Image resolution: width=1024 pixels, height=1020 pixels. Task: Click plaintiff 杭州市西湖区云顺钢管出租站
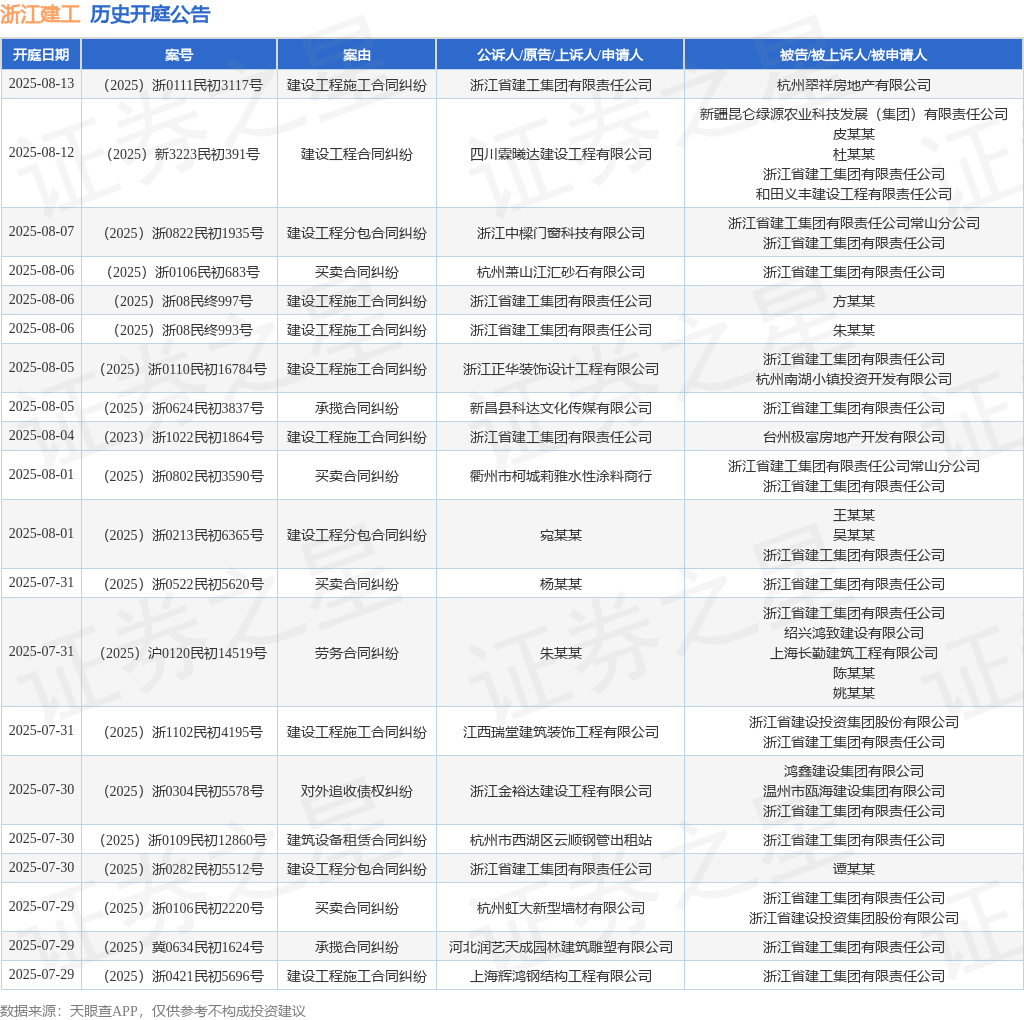[x=560, y=840]
